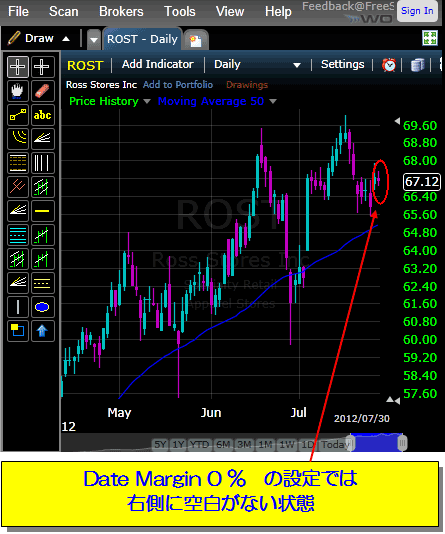This screenshot has height=534, width=445.
Task: Select the fan tool beside the yellow horizontal line
Action: tap(18, 211)
